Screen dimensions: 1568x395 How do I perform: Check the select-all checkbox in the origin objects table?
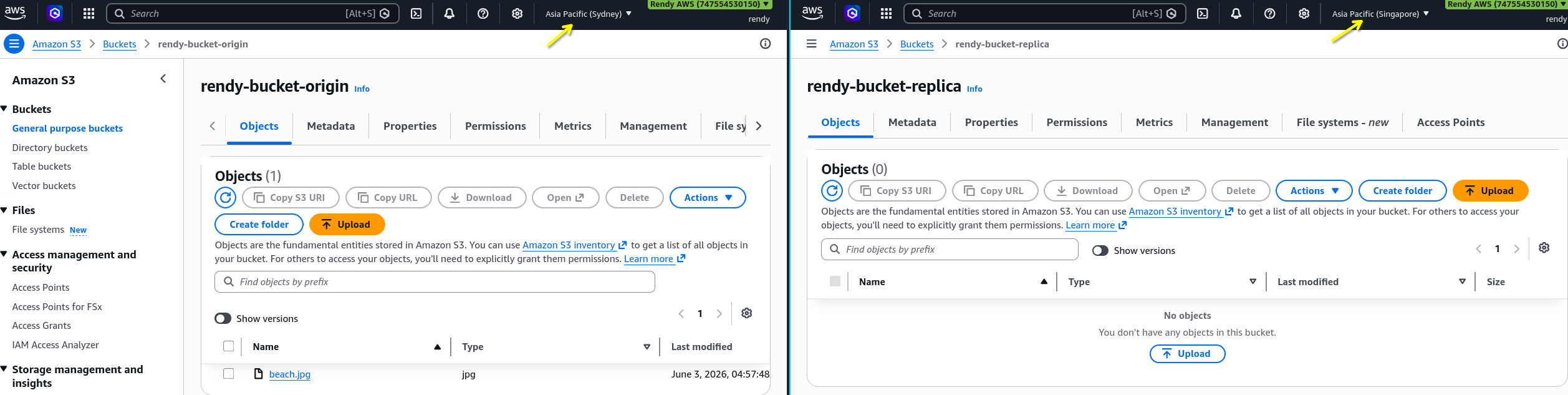[228, 346]
